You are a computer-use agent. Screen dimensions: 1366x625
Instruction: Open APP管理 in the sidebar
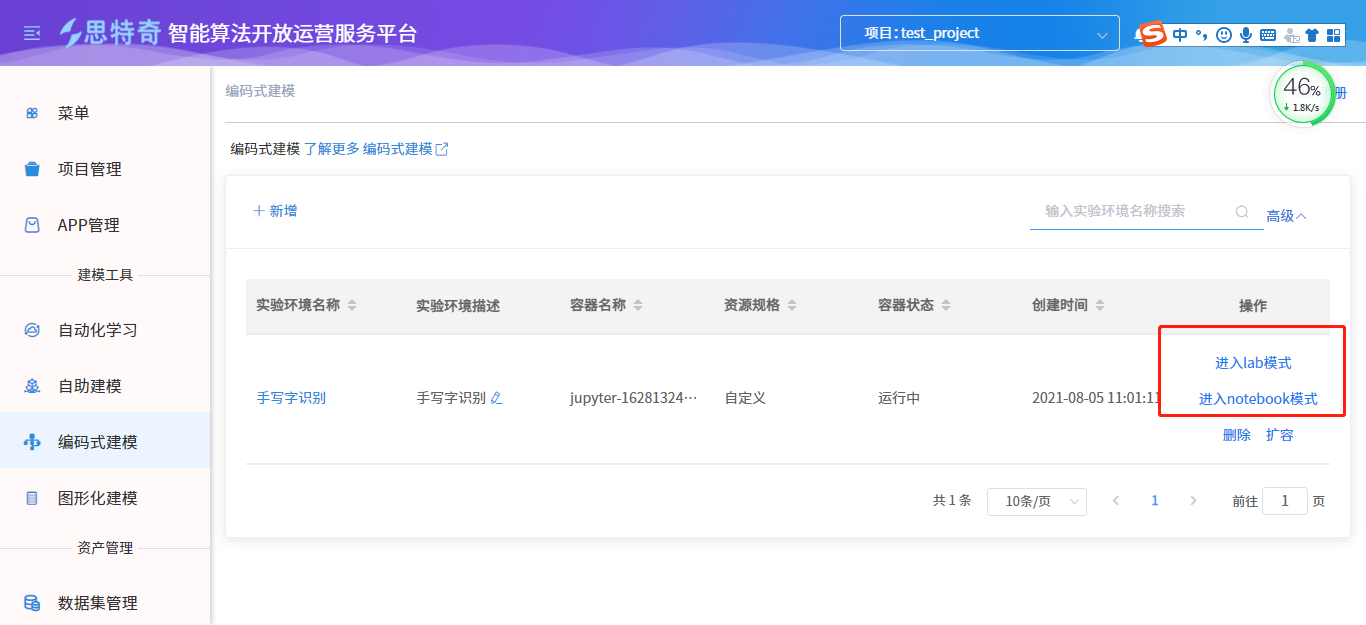(x=105, y=225)
